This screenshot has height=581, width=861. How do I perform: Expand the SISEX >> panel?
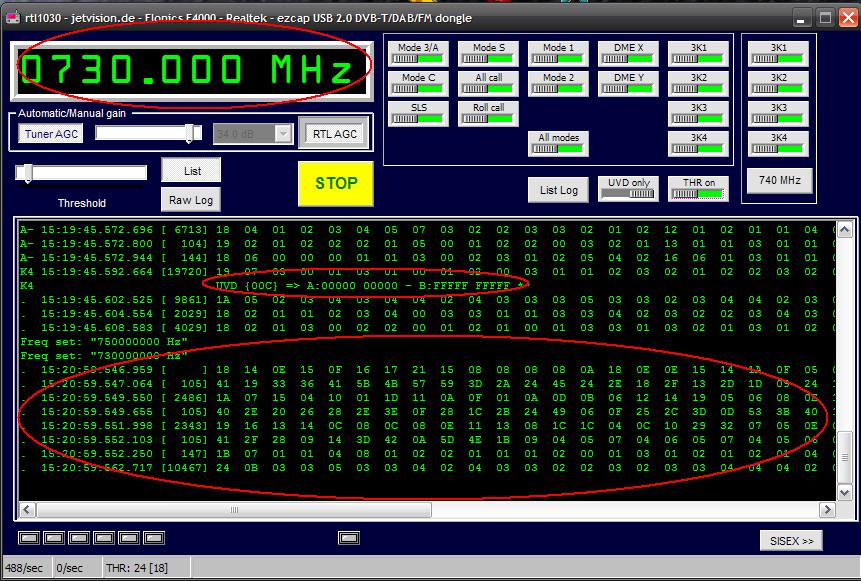tap(790, 540)
